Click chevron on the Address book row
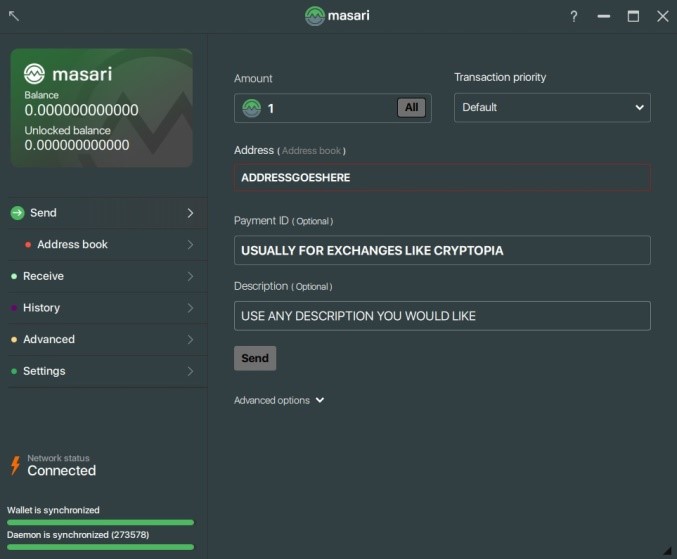677x559 pixels. point(190,245)
